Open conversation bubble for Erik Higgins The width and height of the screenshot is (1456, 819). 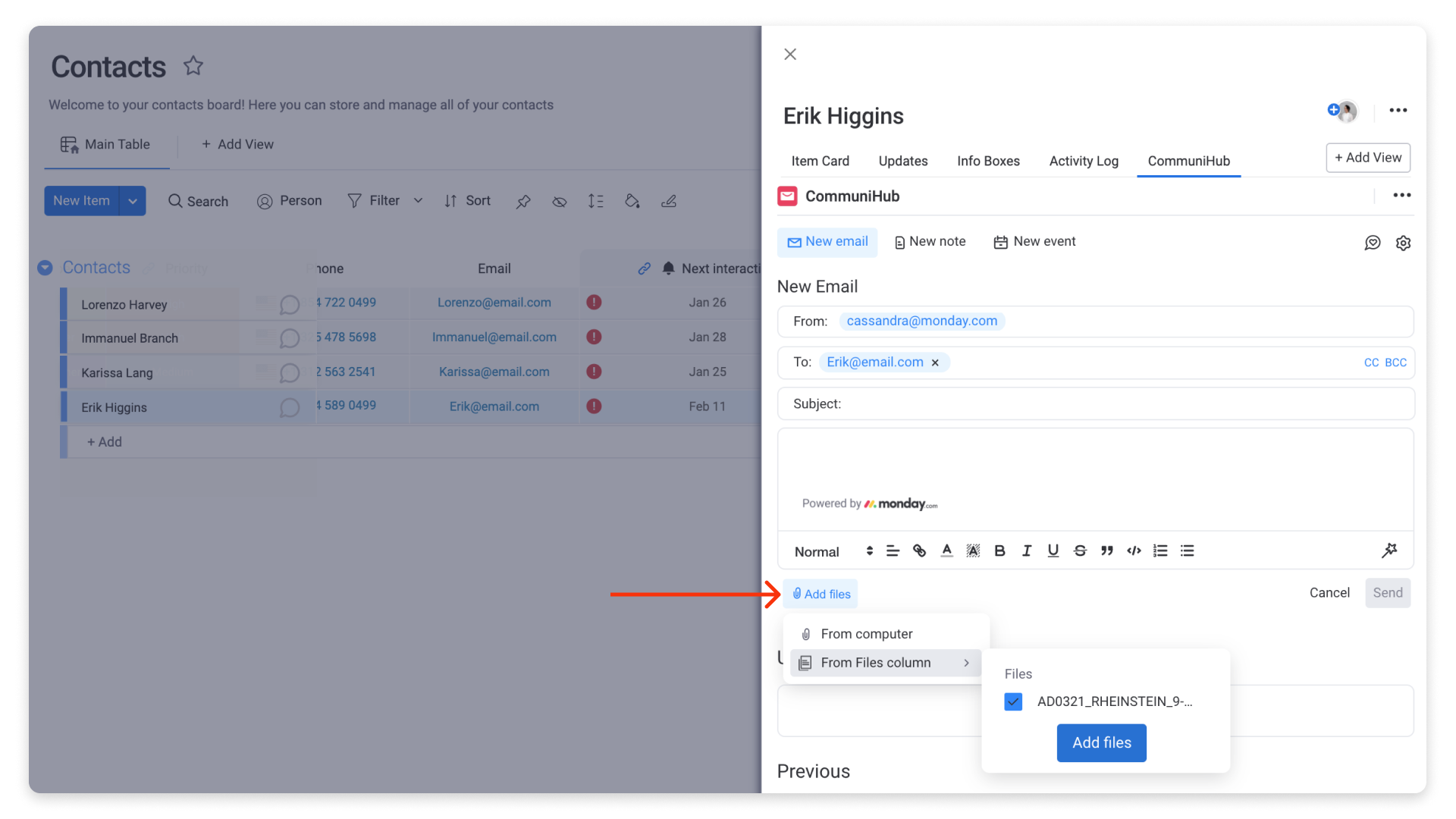pos(289,407)
